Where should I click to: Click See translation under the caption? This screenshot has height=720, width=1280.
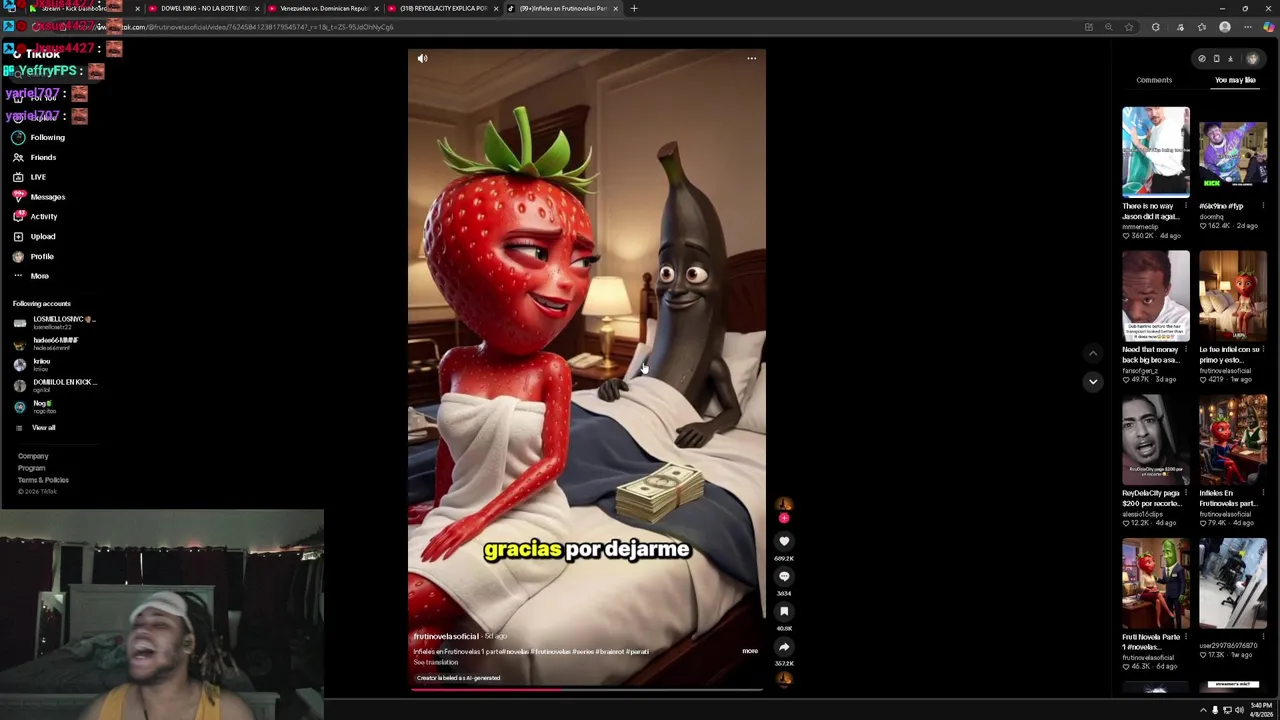click(436, 663)
